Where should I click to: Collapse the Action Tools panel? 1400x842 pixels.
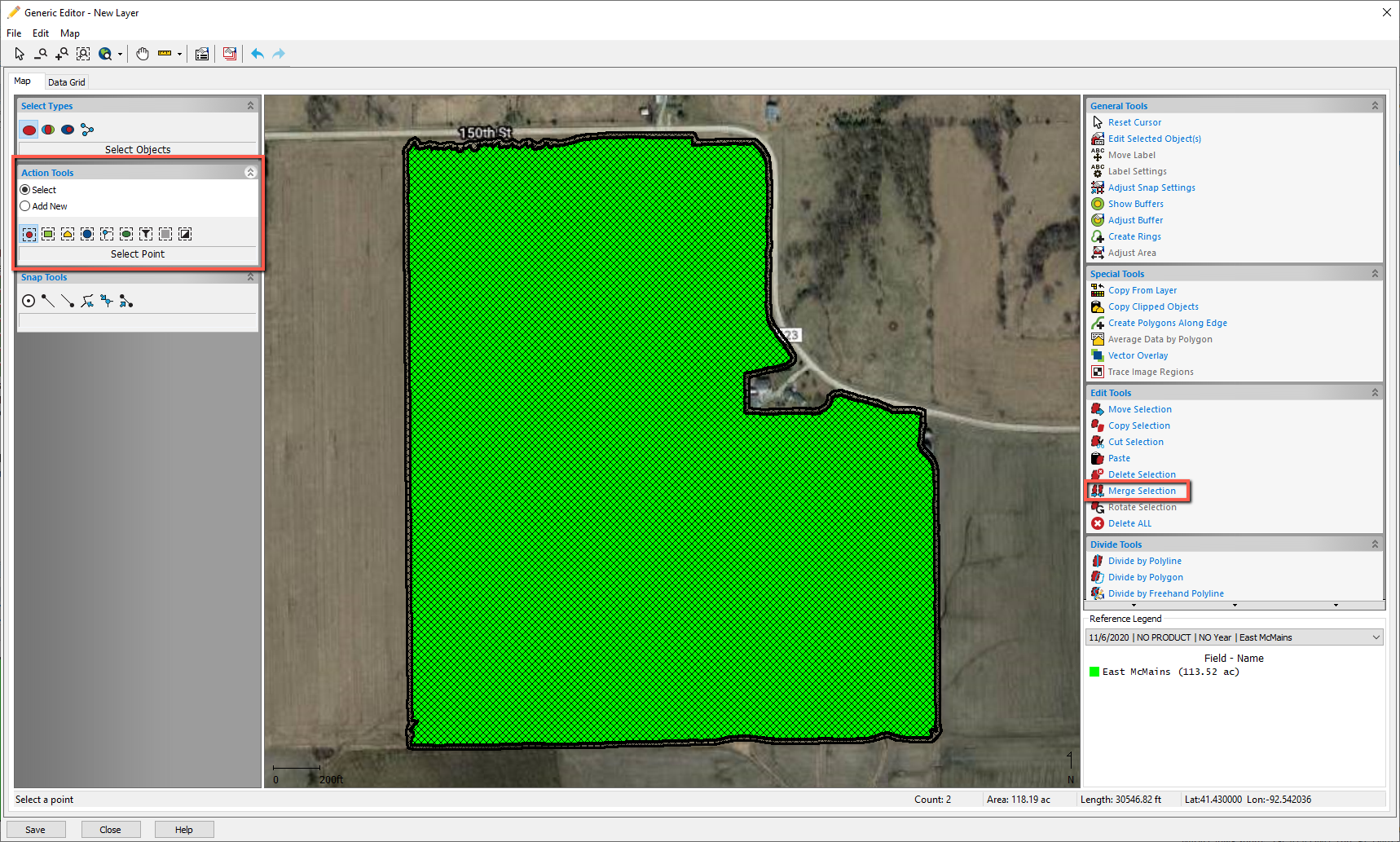point(250,173)
